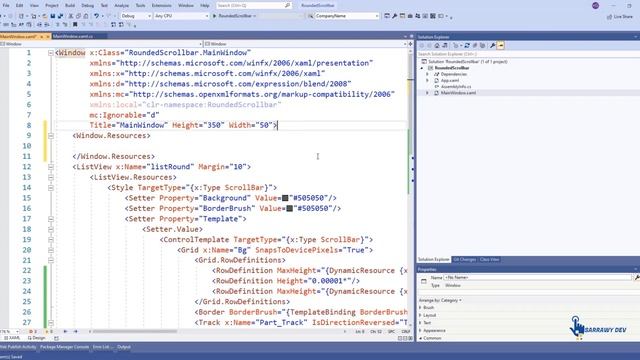The image size is (640, 360).
Task: Click the Save All toolbar icon
Action: [60, 16]
